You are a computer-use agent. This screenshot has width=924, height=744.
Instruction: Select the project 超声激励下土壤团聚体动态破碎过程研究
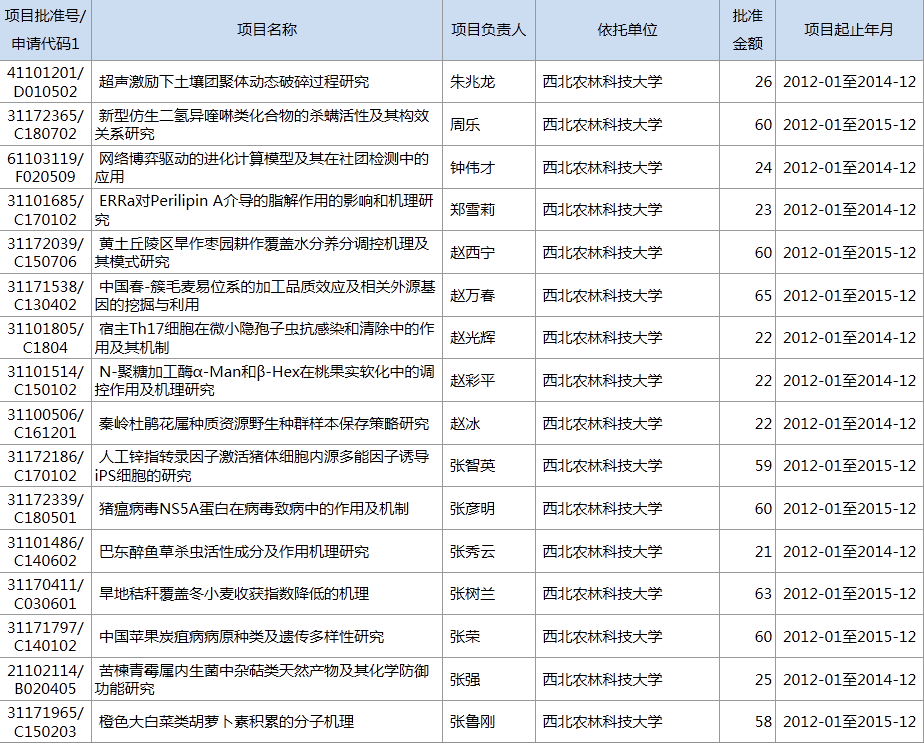pyautogui.click(x=234, y=82)
